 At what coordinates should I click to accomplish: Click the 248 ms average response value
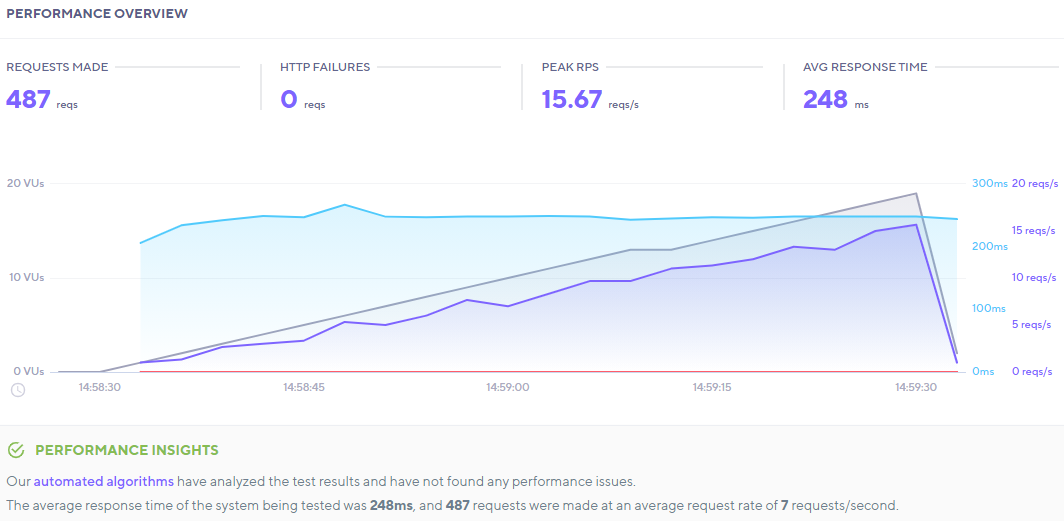[825, 99]
